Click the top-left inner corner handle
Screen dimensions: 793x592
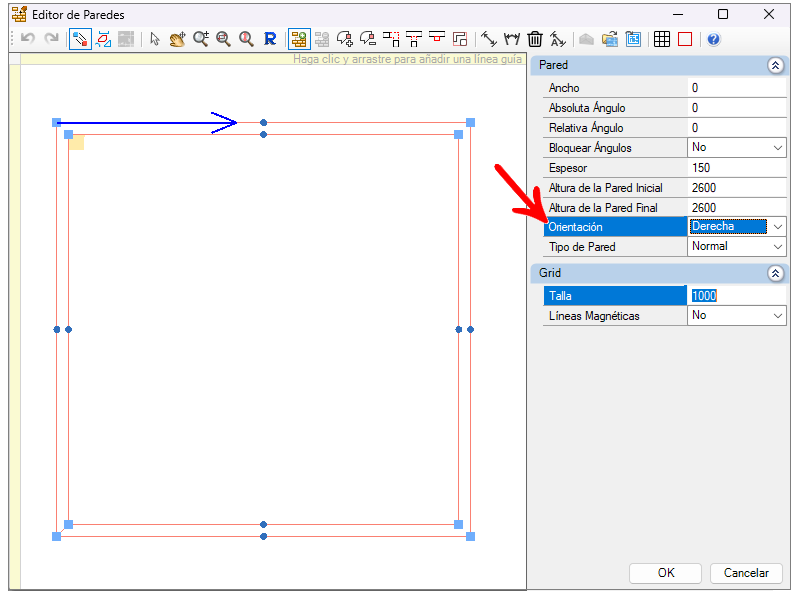coord(69,134)
